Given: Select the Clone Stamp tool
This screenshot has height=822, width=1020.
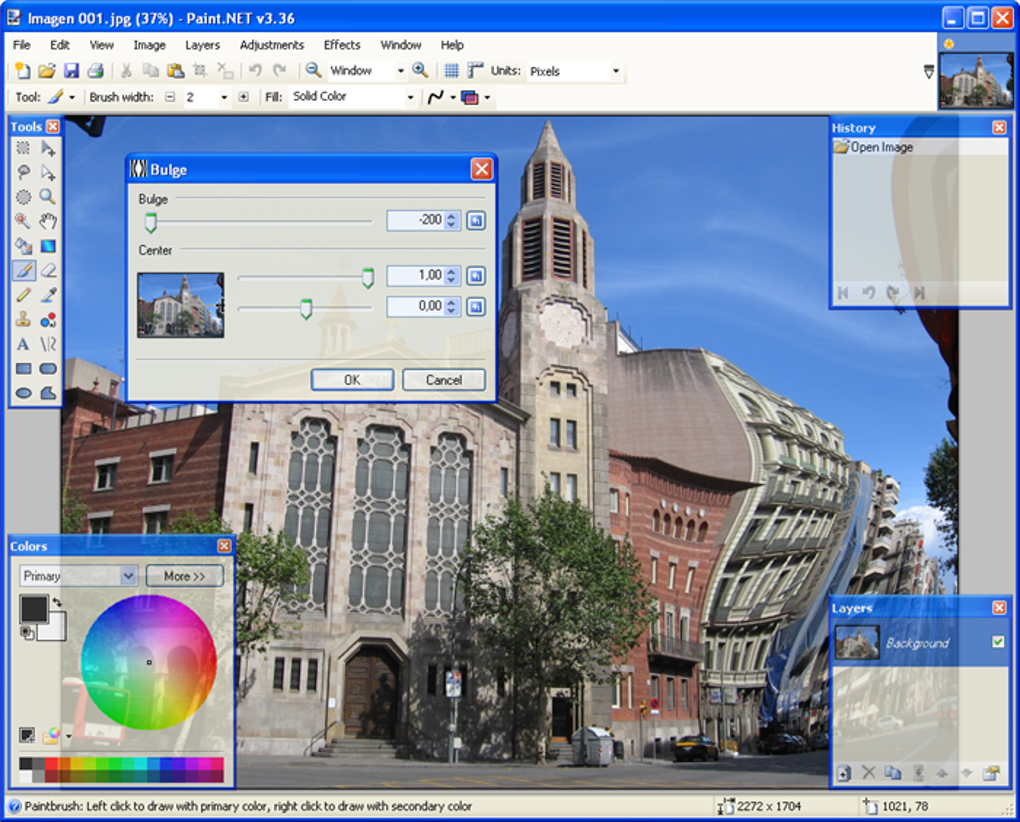Looking at the screenshot, I should tap(23, 319).
